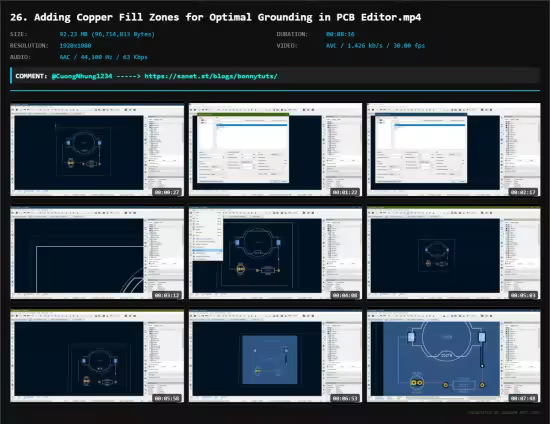Click the 00:08:16 duration value
Image resolution: width=550 pixels, height=424 pixels.
[340, 34]
